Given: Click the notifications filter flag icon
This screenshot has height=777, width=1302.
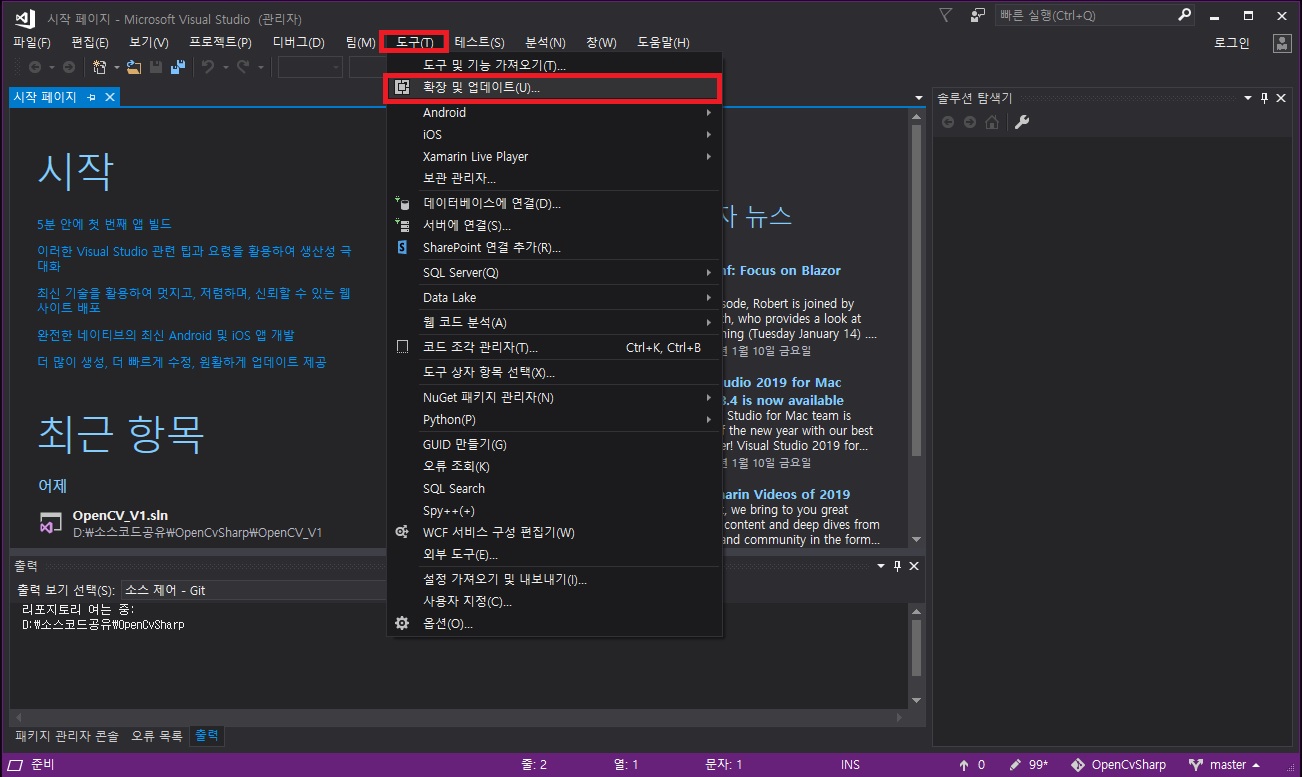Looking at the screenshot, I should pos(946,15).
